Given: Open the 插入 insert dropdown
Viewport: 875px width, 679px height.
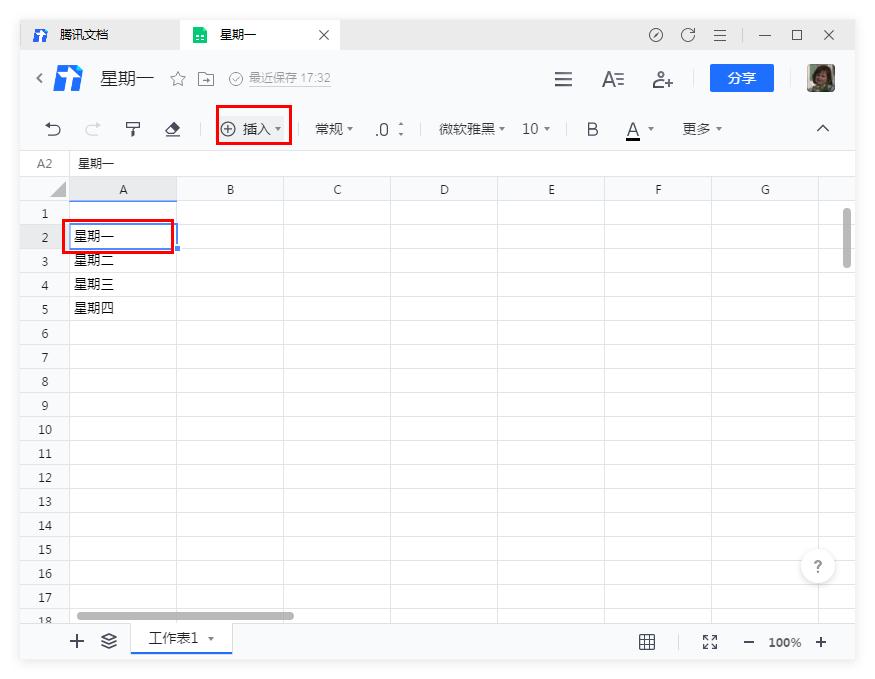Looking at the screenshot, I should [252, 128].
